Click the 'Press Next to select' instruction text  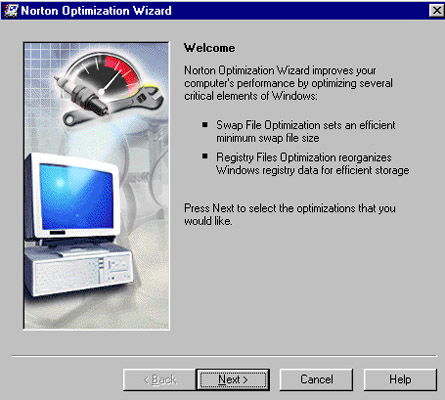point(290,214)
